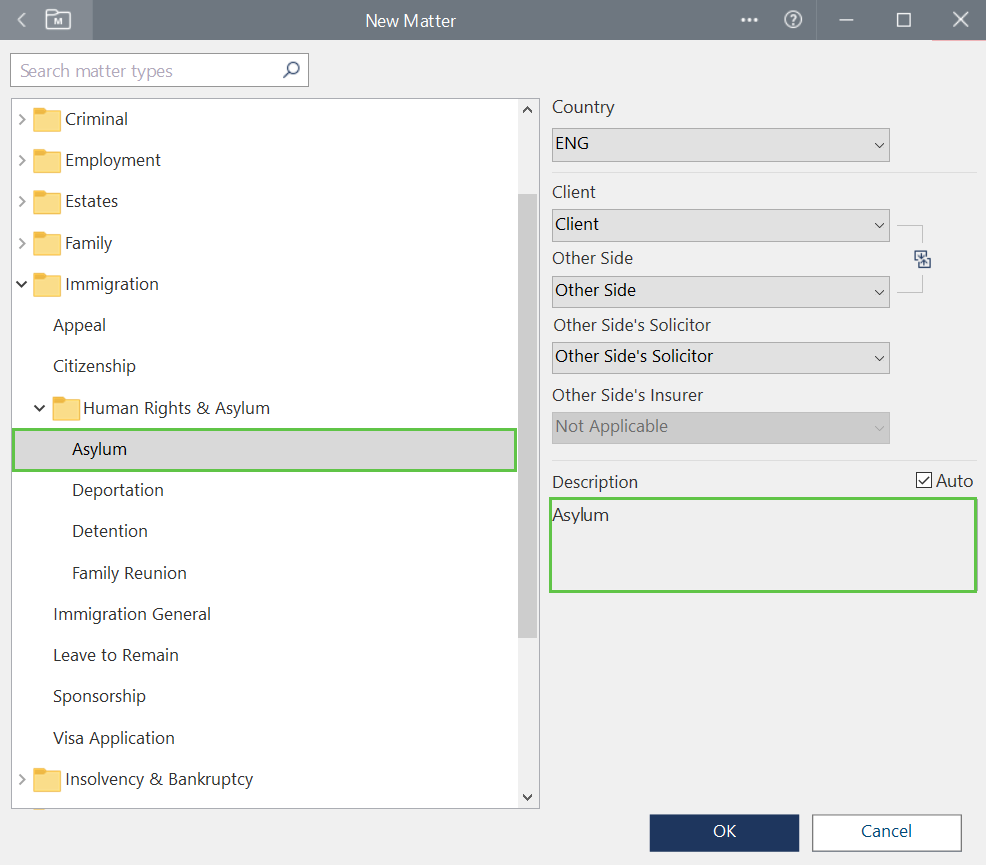Screen dimensions: 986x865
Task: Open the three-dot more options menu
Action: (750, 20)
